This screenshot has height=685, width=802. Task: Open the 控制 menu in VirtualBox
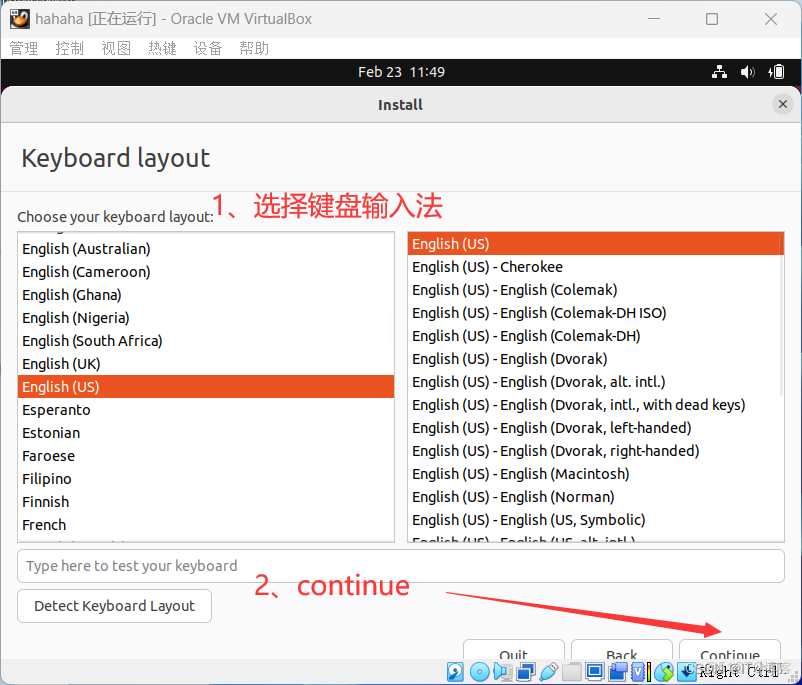pyautogui.click(x=69, y=47)
